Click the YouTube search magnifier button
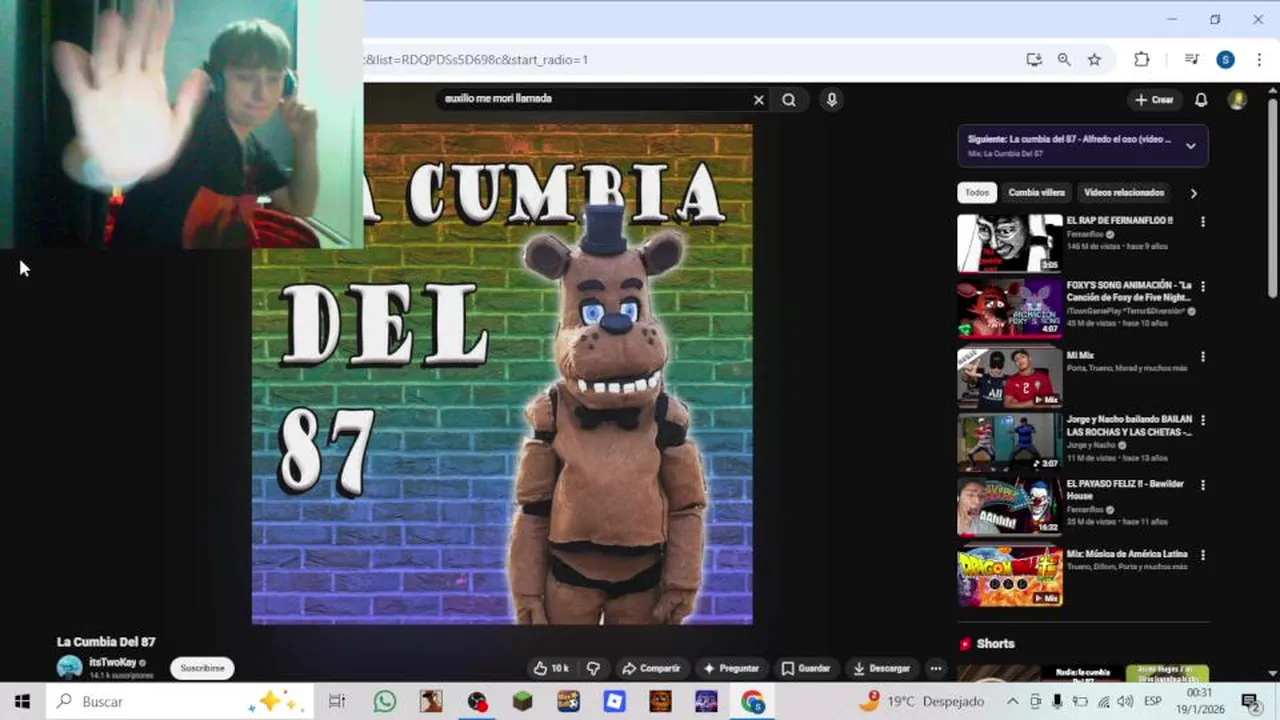 (789, 100)
